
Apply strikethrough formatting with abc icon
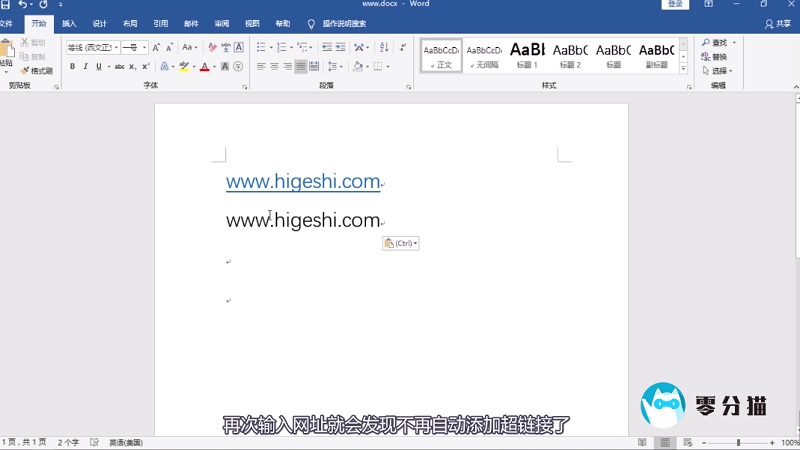point(119,67)
